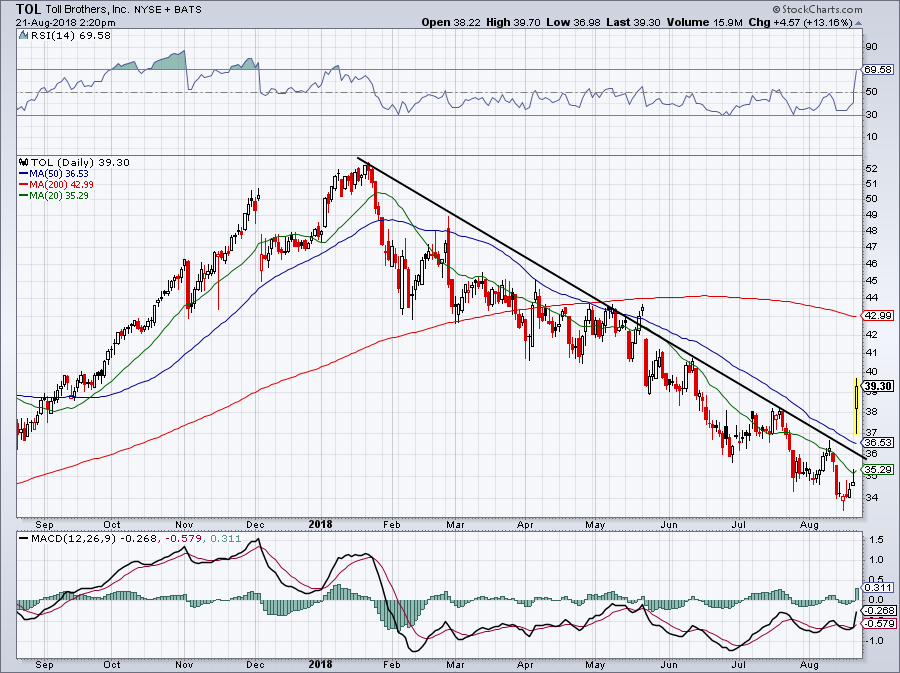The width and height of the screenshot is (900, 673).
Task: Click the 34 price level on right axis
Action: click(x=871, y=497)
